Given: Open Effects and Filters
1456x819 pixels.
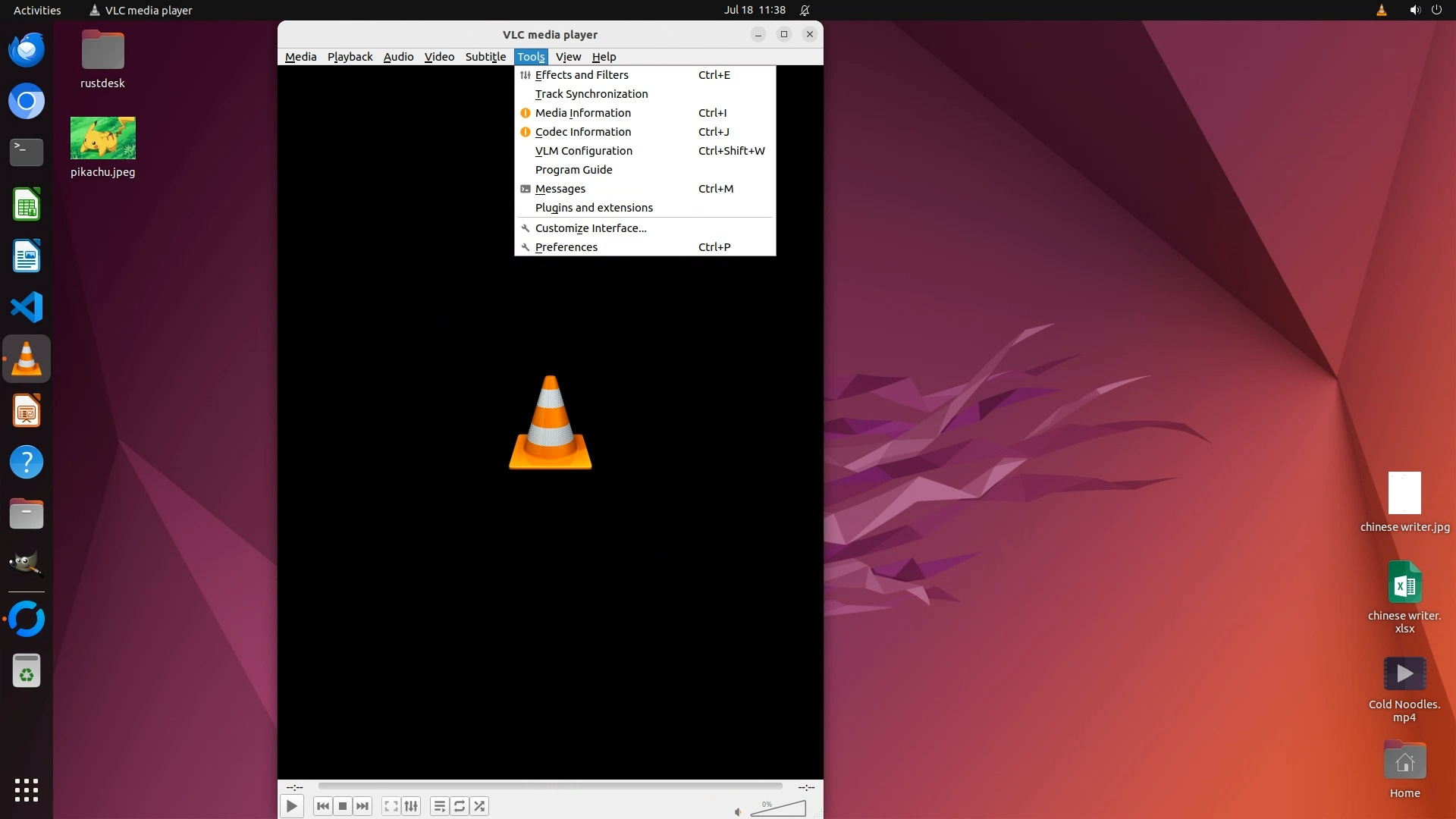Looking at the screenshot, I should coord(582,75).
